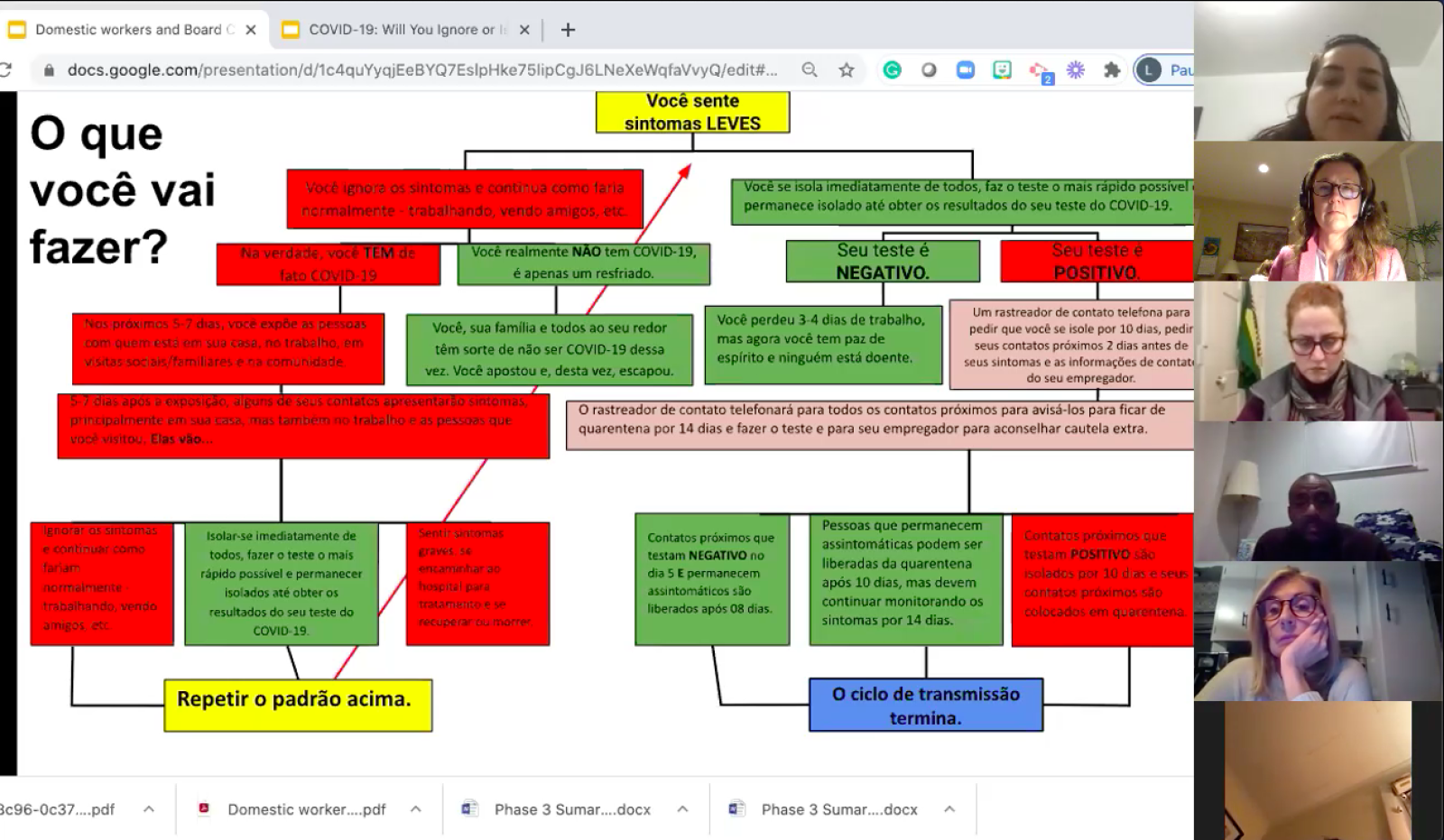The image size is (1444, 840).
Task: Click 'Ignorar os sintomas e continuar' red box
Action: (x=102, y=584)
